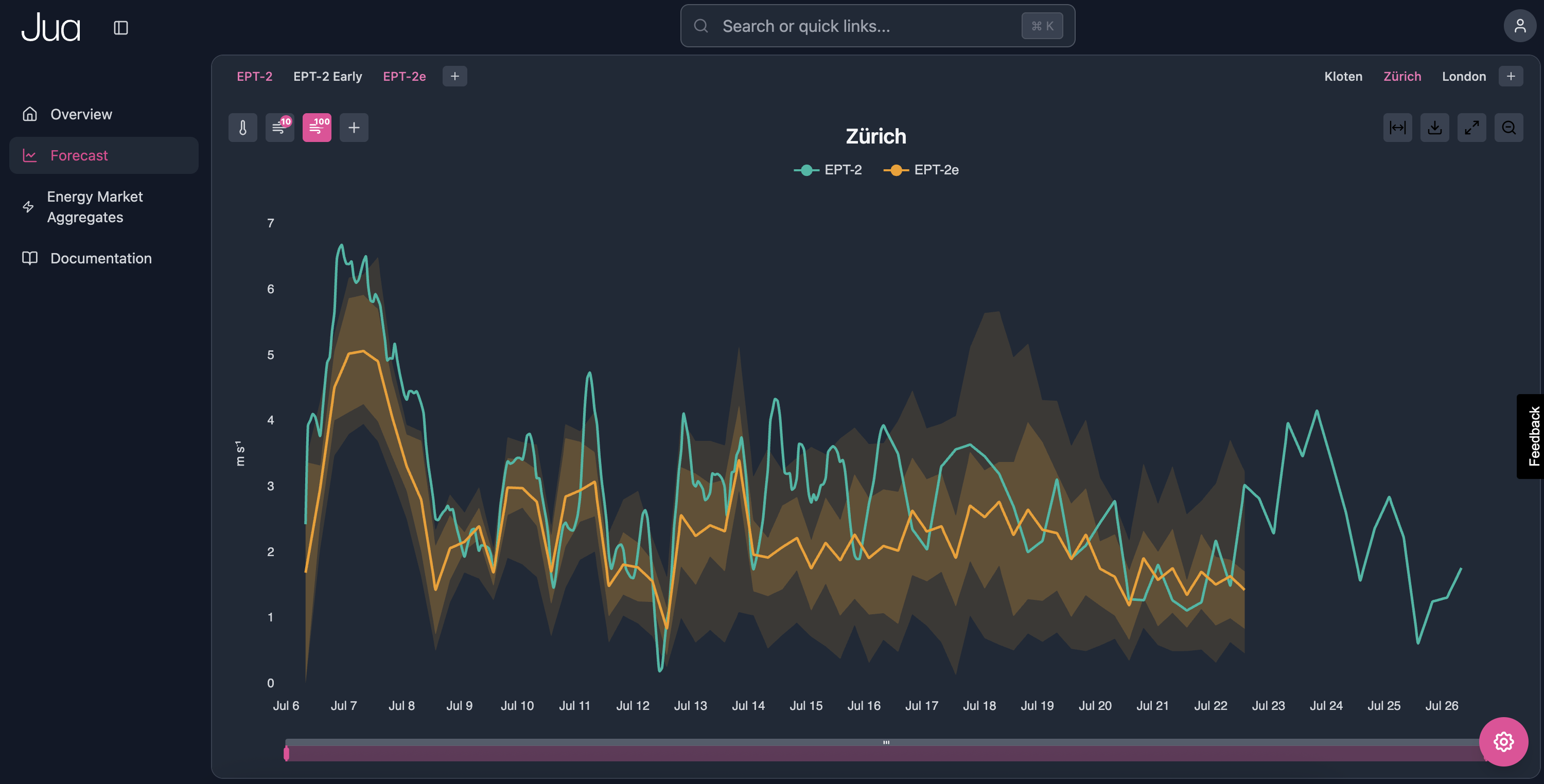The width and height of the screenshot is (1544, 784).
Task: Open the pink settings gear button
Action: (1503, 741)
